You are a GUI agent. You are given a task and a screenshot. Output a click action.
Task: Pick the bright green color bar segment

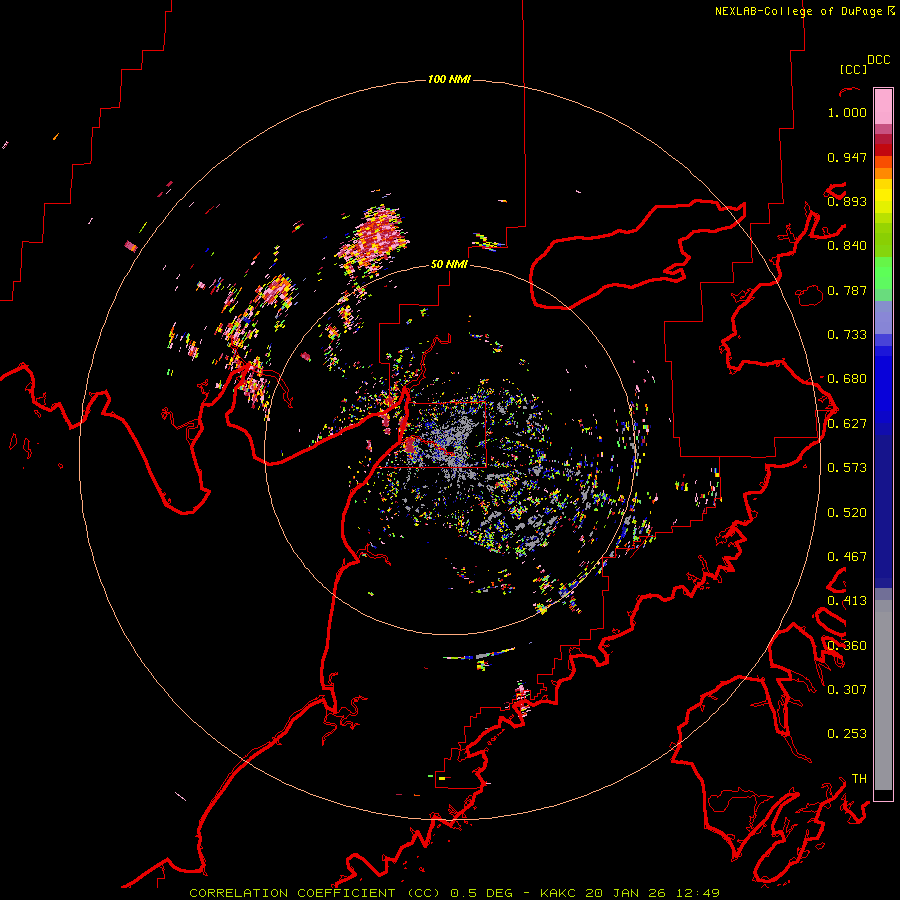(883, 273)
